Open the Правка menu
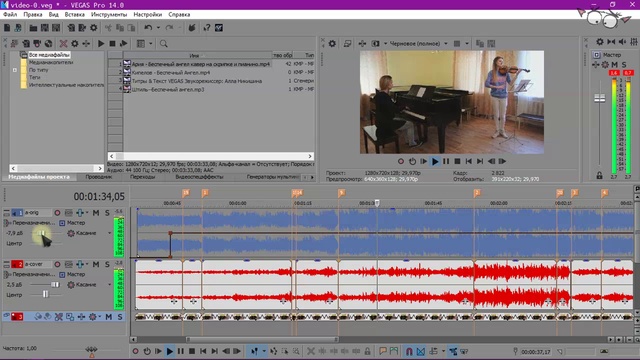Screen dimensions: 640x360 pos(33,14)
